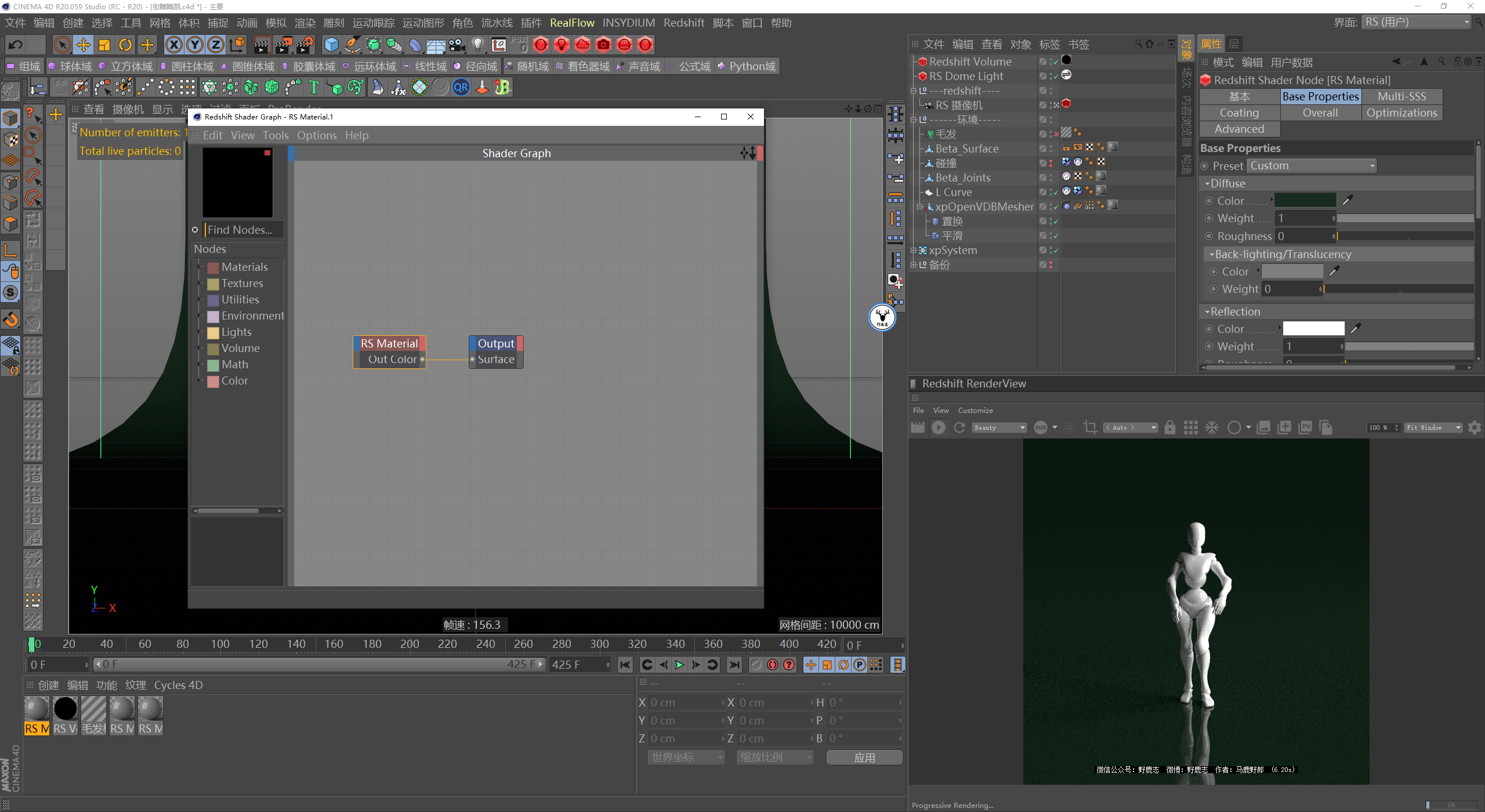
Task: Click the RenderView lock icon
Action: 1169,427
